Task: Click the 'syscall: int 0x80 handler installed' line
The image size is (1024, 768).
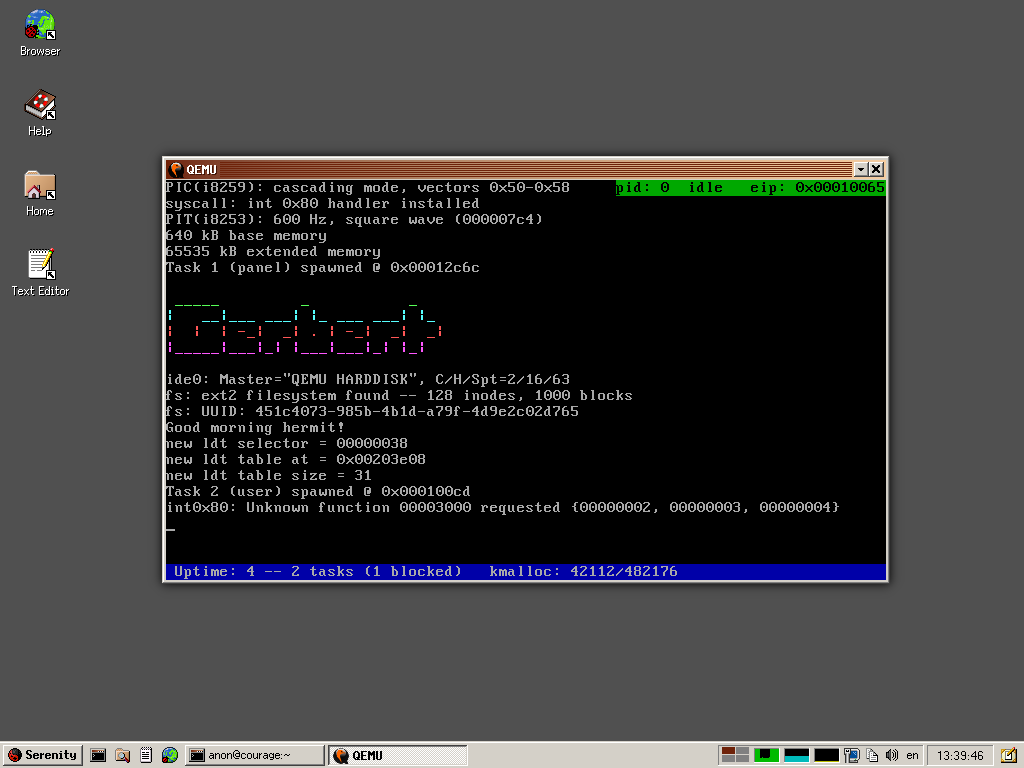Action: pyautogui.click(x=323, y=204)
